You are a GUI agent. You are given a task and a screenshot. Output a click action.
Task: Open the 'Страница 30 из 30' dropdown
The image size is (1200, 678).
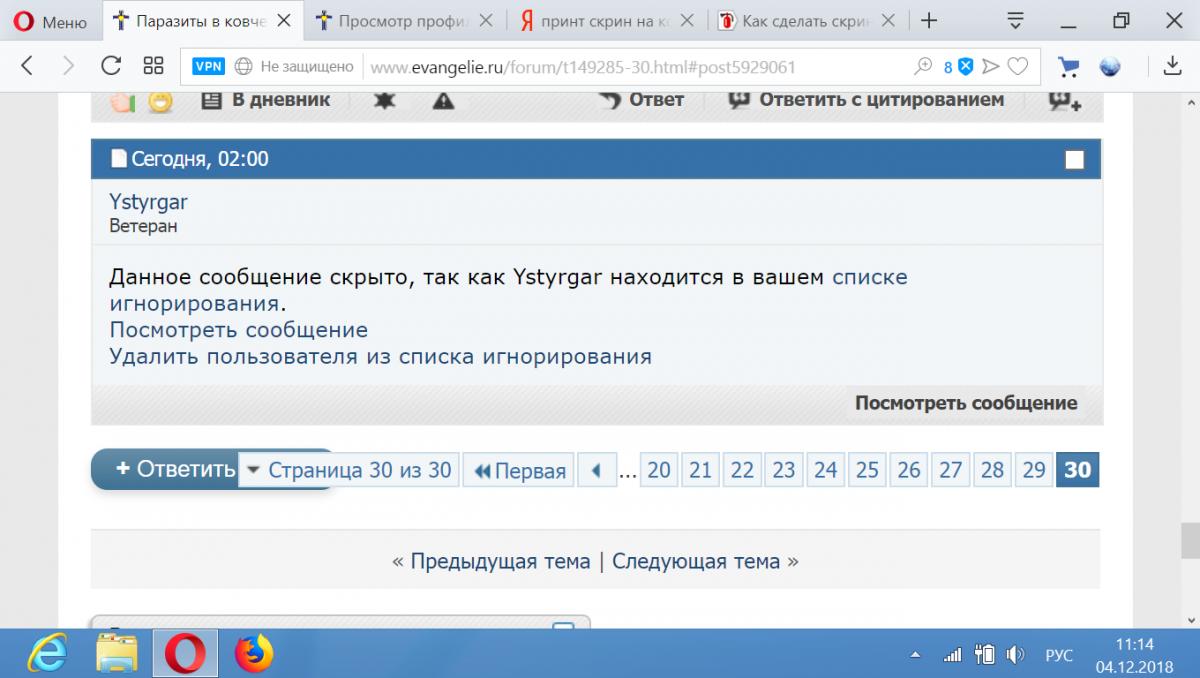pyautogui.click(x=349, y=470)
